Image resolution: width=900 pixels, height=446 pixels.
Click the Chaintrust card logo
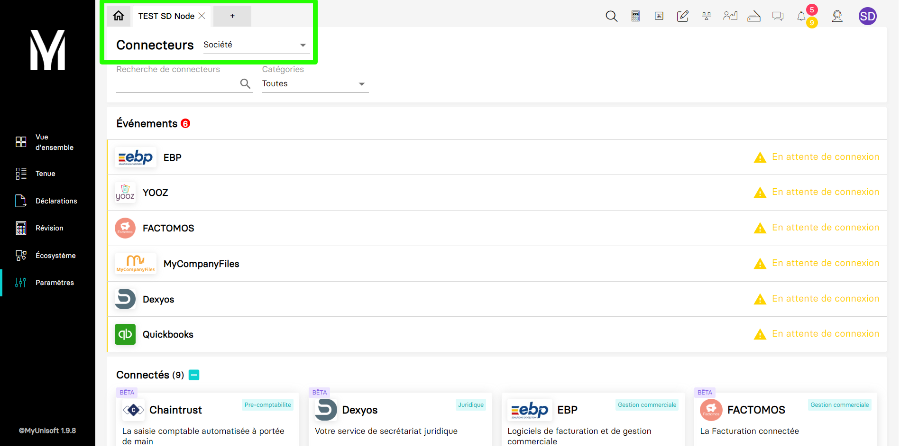(x=133, y=410)
